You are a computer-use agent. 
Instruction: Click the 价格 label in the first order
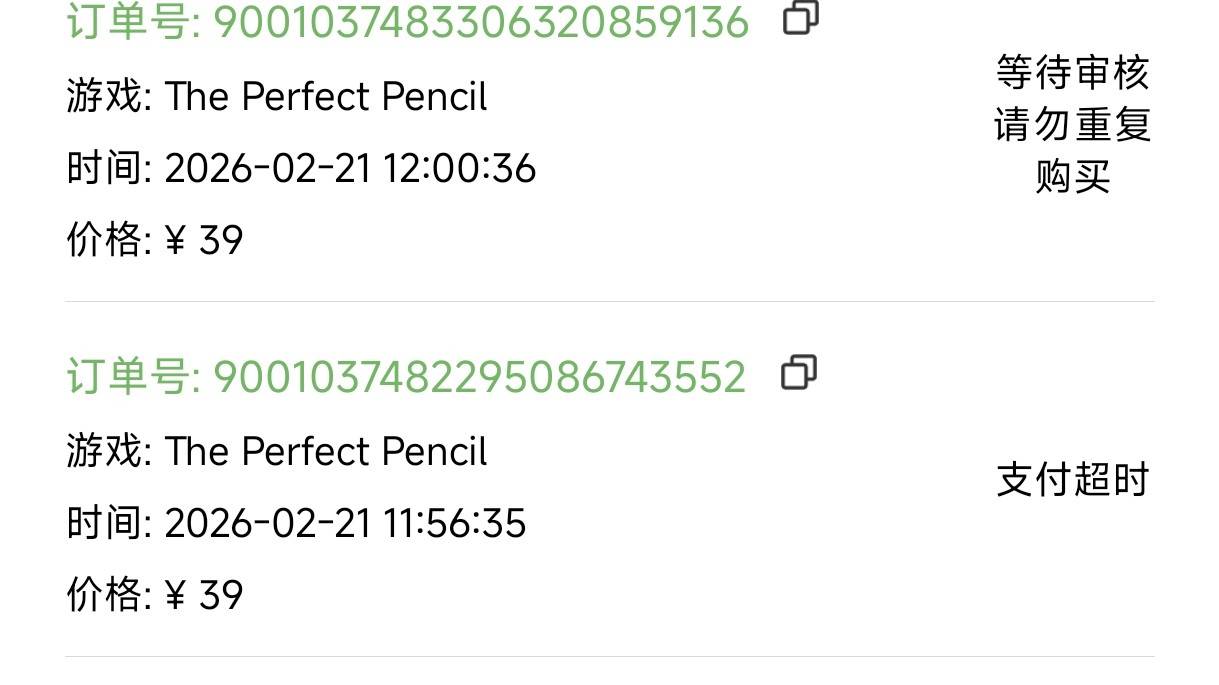106,241
